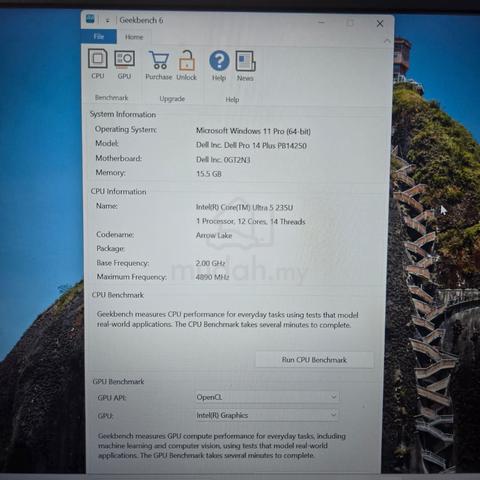Click the GPU benchmark icon

click(124, 64)
